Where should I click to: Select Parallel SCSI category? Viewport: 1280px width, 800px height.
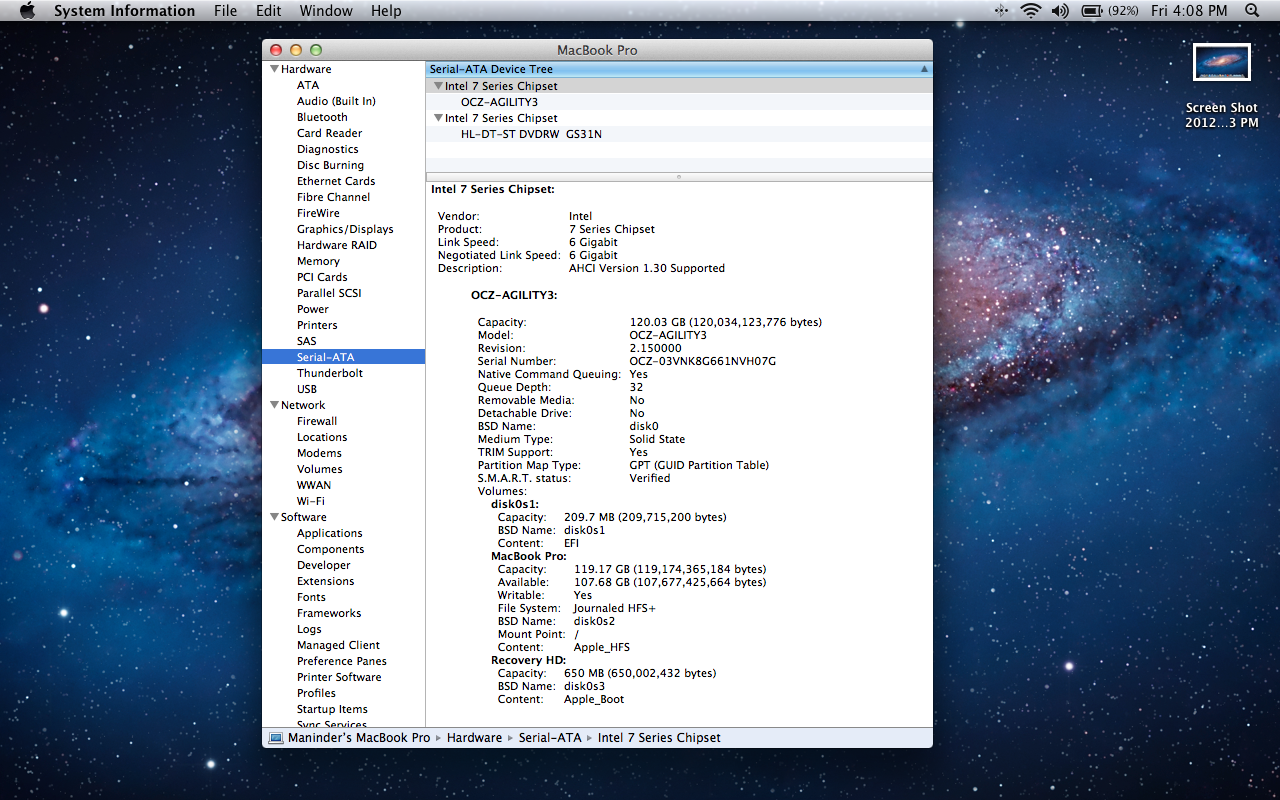click(x=329, y=293)
